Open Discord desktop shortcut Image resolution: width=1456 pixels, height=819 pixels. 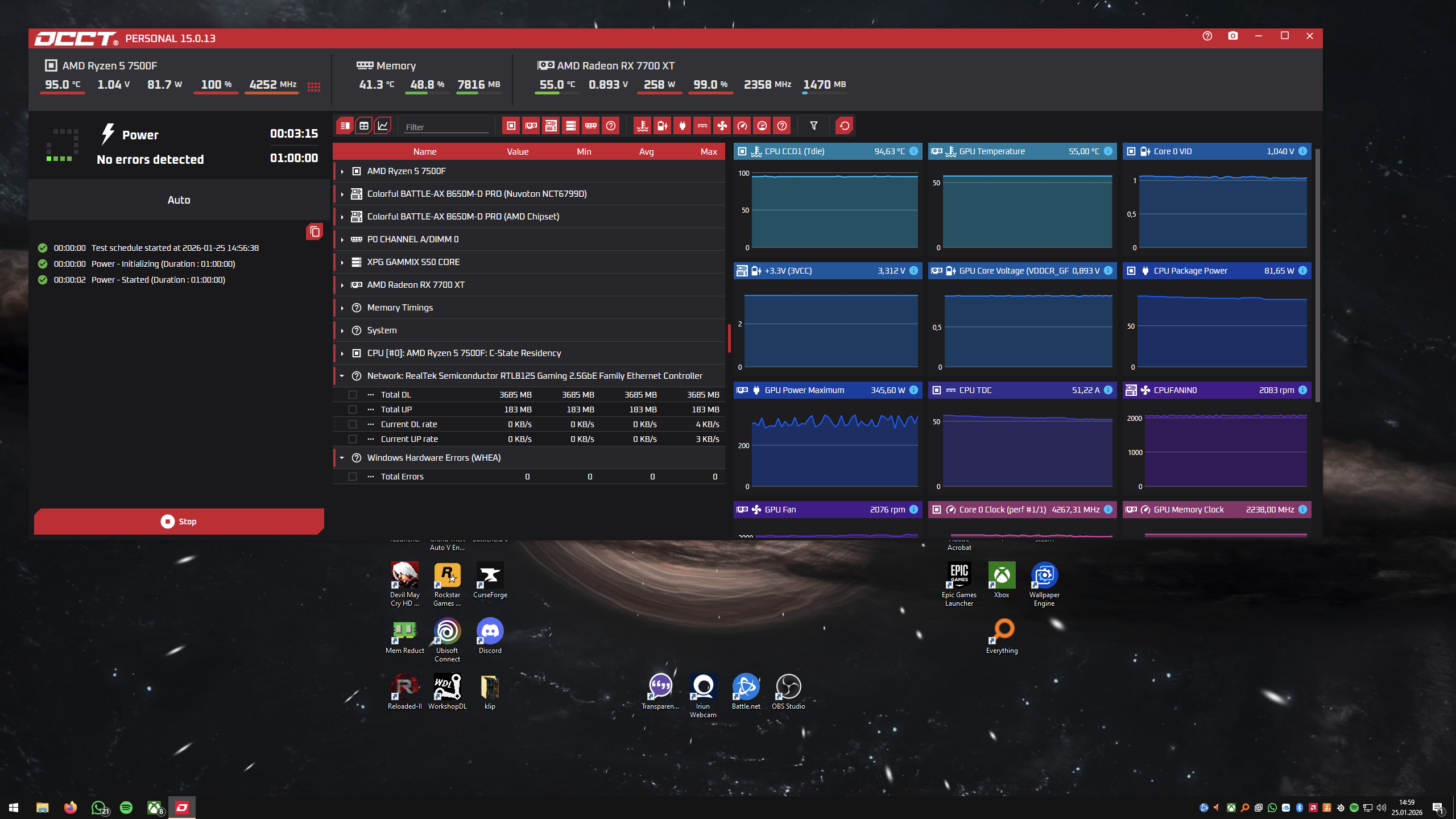click(x=490, y=636)
